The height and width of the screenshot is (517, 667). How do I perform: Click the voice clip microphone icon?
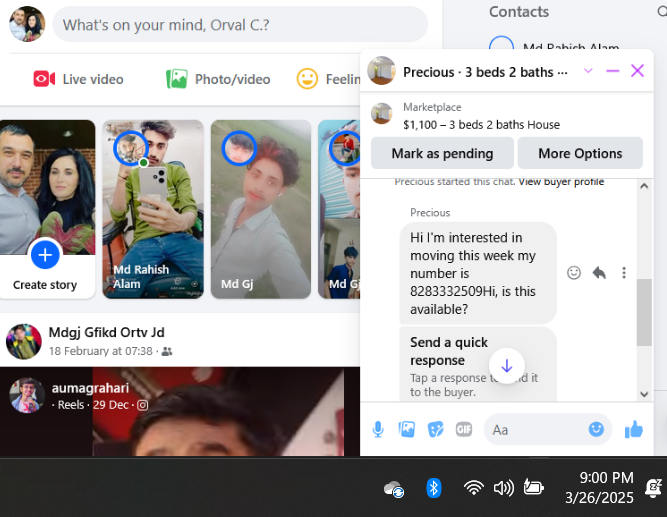pos(378,429)
